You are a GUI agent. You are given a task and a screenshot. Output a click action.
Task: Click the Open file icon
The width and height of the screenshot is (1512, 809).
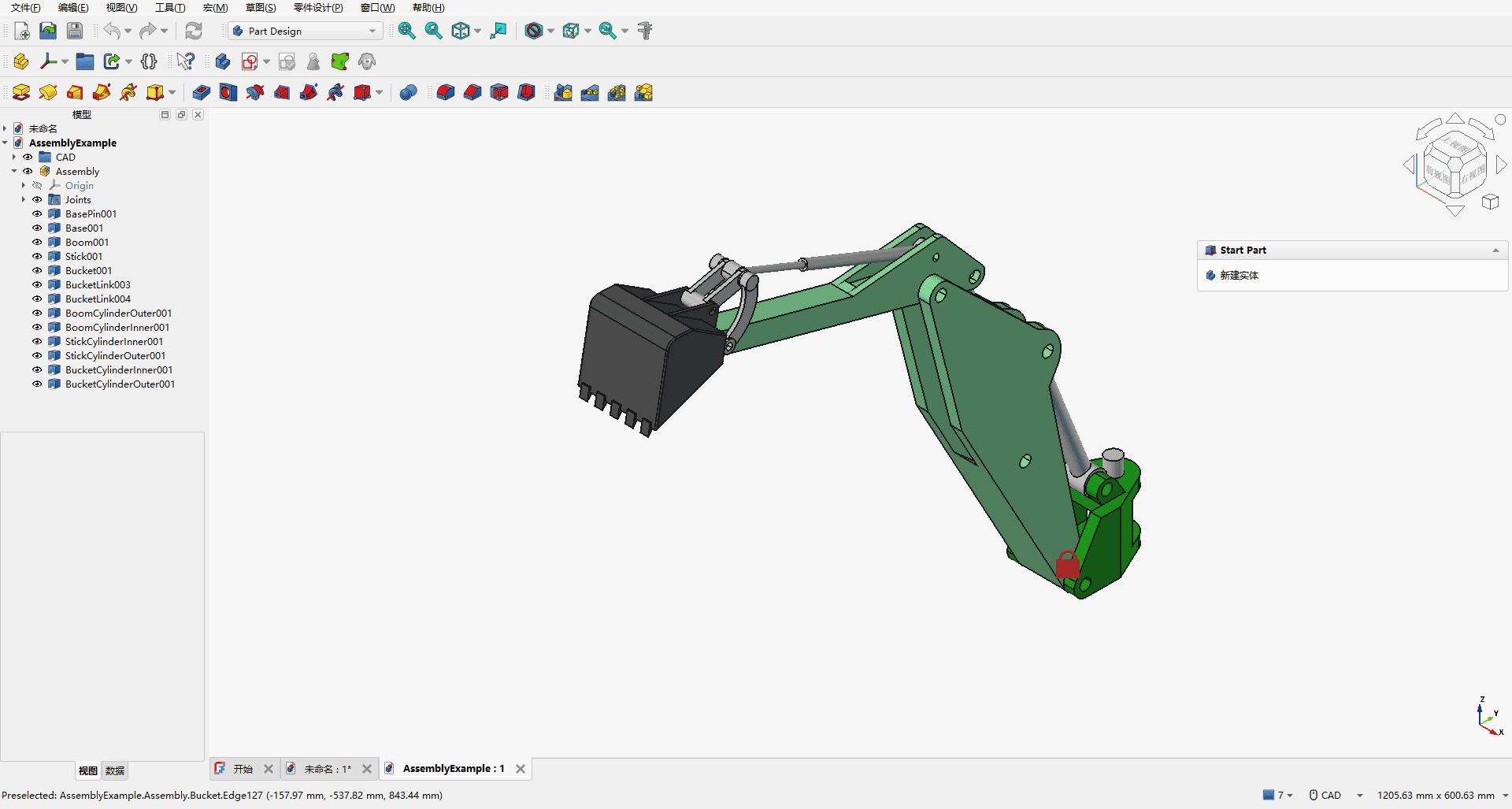[x=48, y=31]
